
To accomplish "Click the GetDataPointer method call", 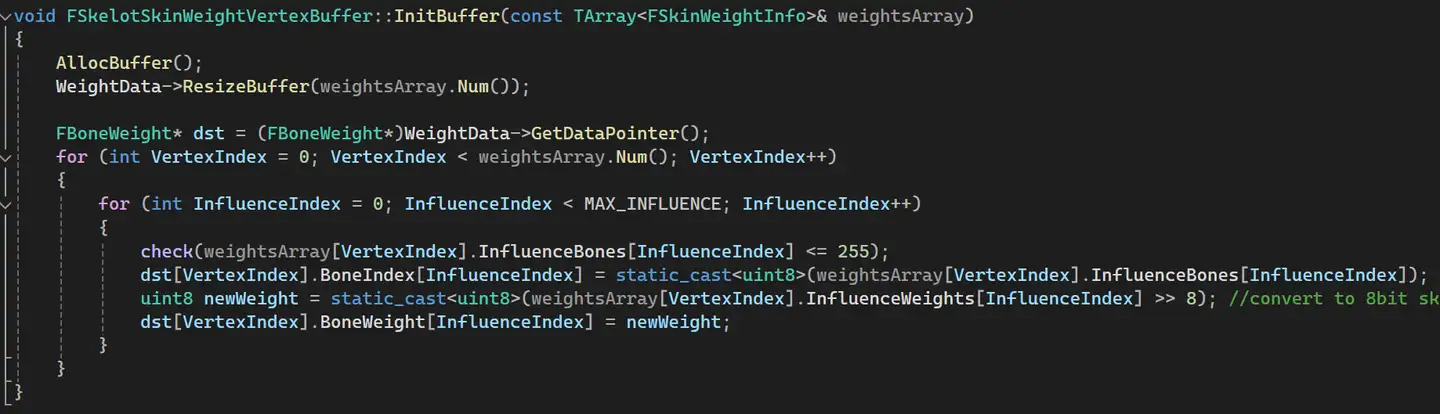I will 605,133.
